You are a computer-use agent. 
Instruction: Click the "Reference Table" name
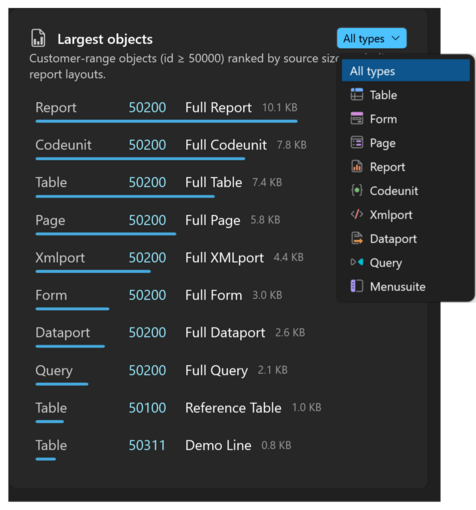233,408
